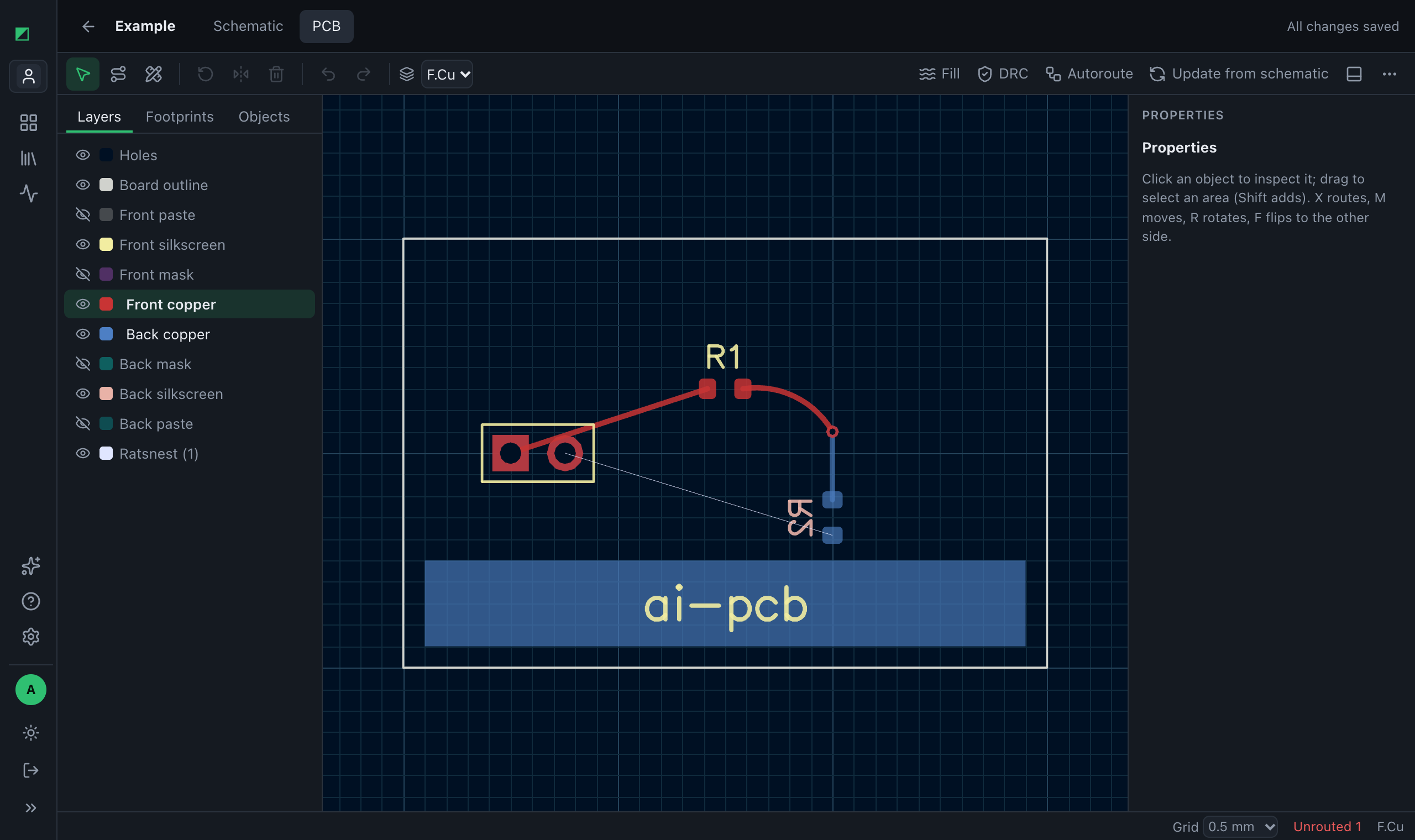Image resolution: width=1415 pixels, height=840 pixels.
Task: Select the Back silkscreen layer name
Action: pyautogui.click(x=171, y=394)
